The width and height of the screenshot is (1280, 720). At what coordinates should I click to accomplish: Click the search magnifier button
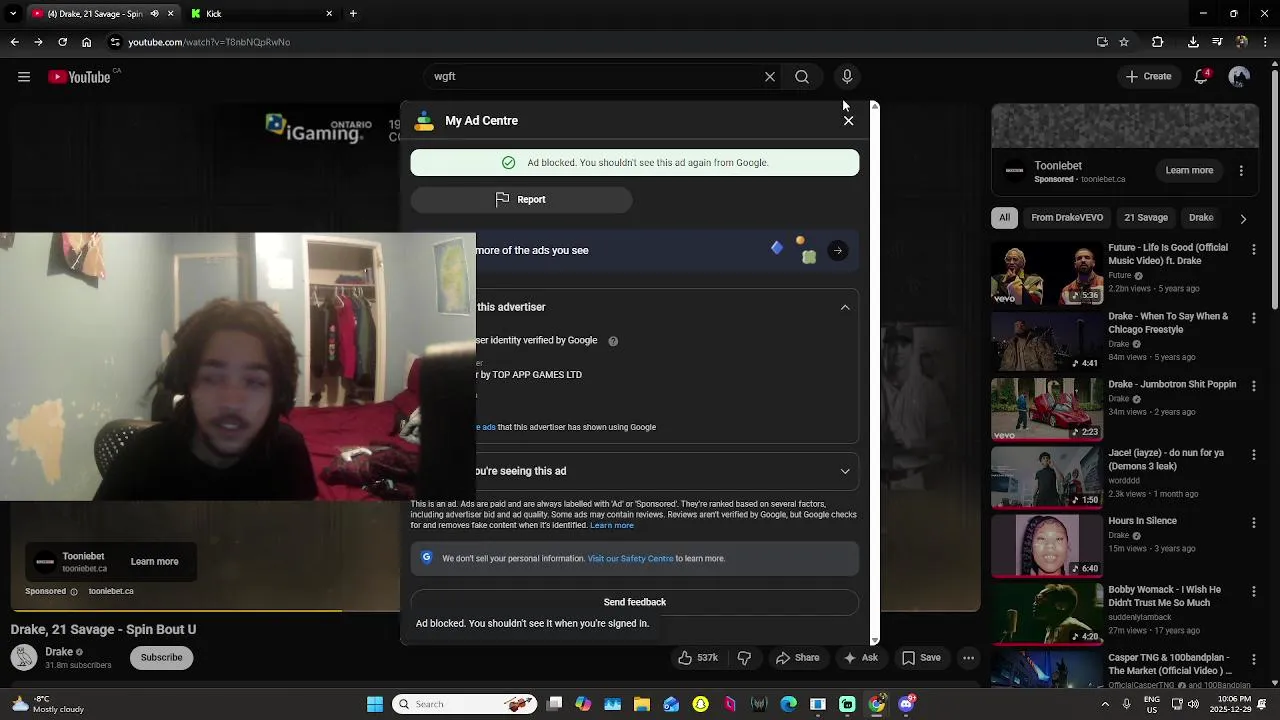[802, 77]
